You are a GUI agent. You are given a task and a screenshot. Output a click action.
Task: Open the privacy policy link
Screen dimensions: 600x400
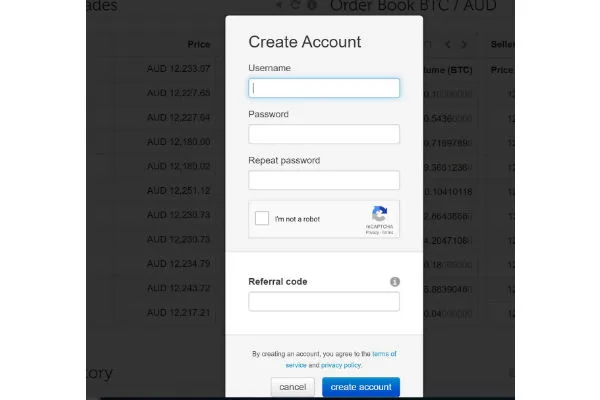340,365
